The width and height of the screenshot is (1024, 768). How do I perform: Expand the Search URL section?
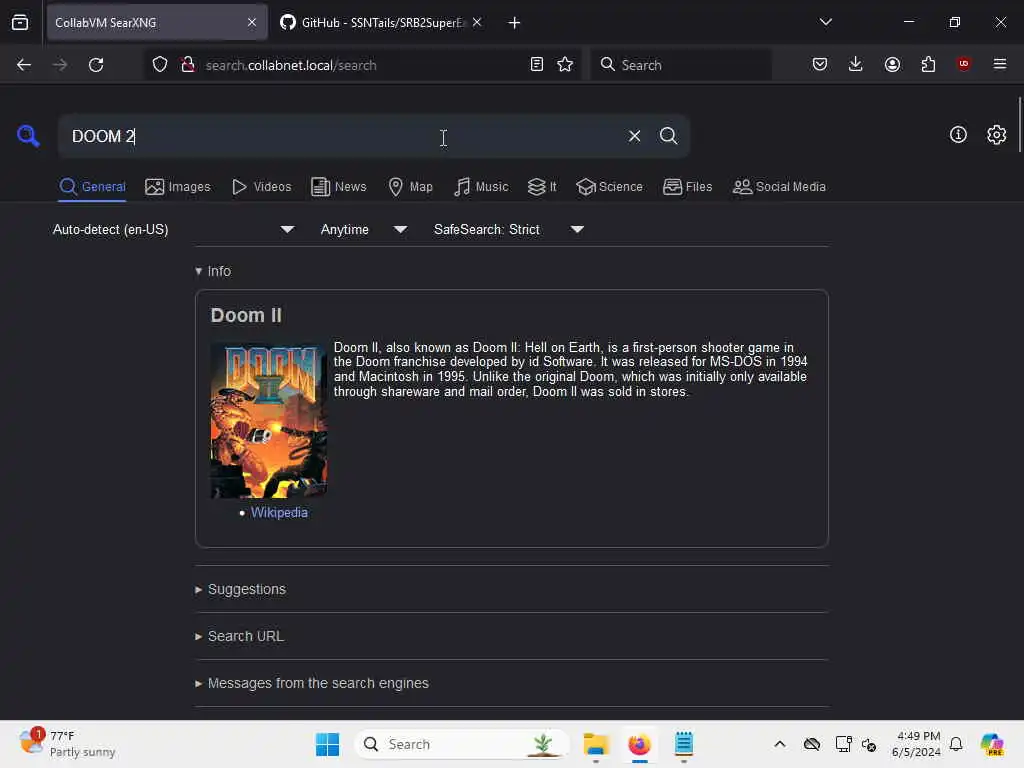240,636
